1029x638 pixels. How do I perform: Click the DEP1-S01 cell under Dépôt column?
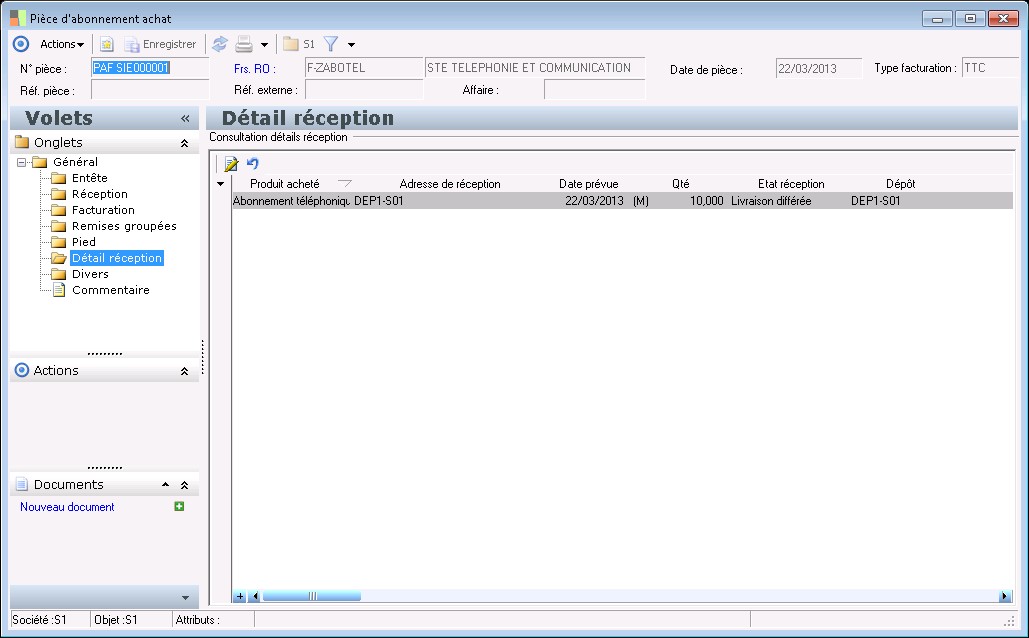click(875, 201)
